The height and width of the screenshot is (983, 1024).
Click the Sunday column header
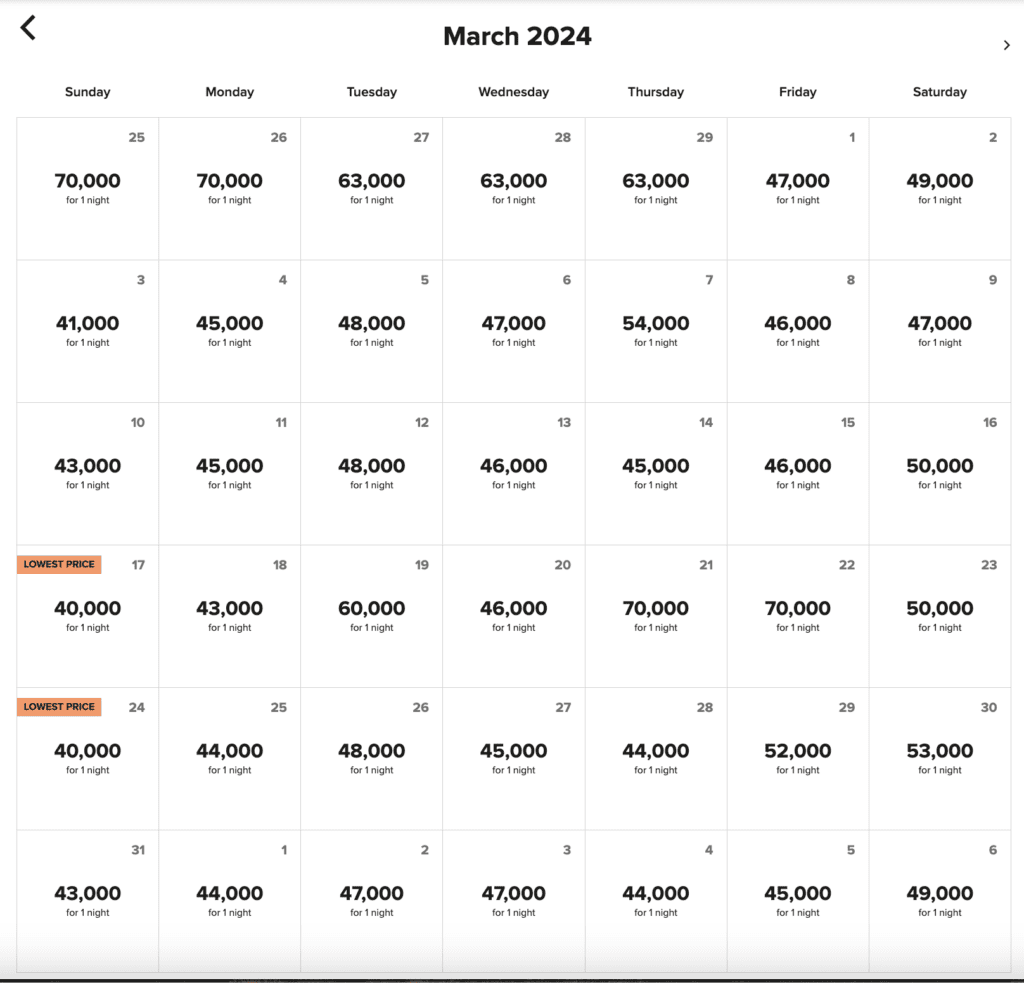[87, 91]
